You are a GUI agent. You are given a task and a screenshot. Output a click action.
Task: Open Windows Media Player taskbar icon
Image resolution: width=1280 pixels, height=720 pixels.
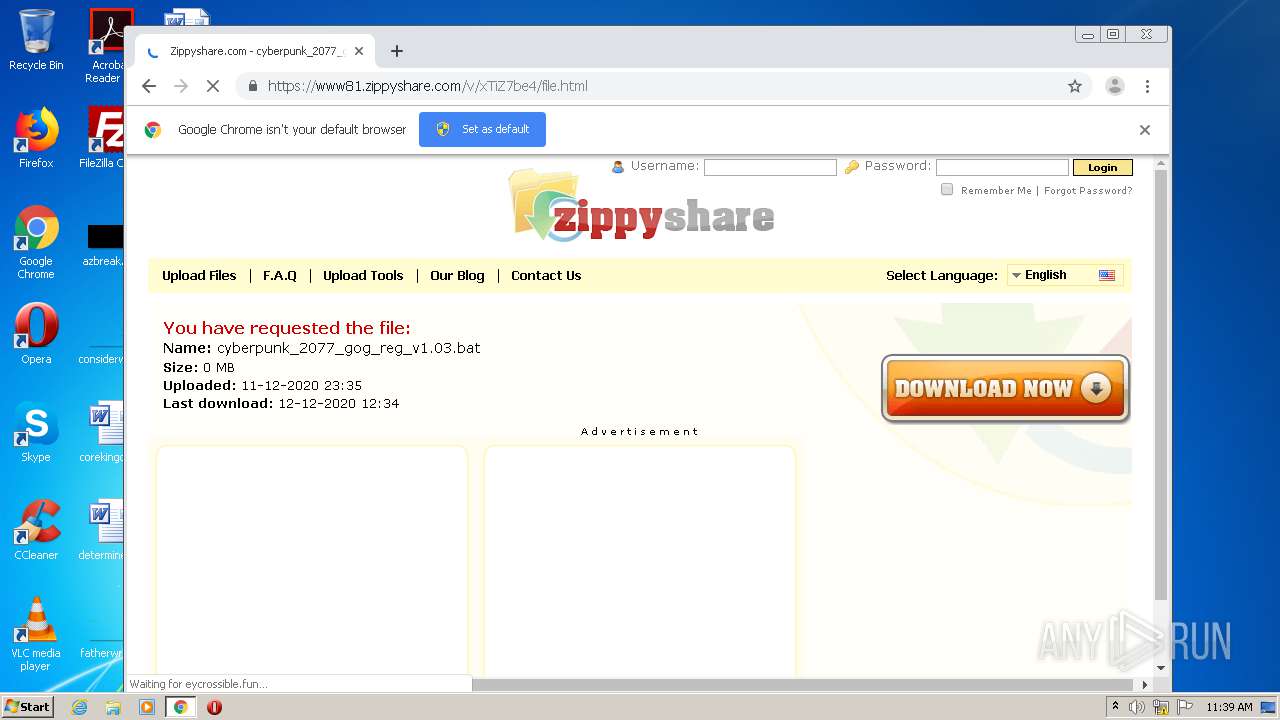[147, 707]
